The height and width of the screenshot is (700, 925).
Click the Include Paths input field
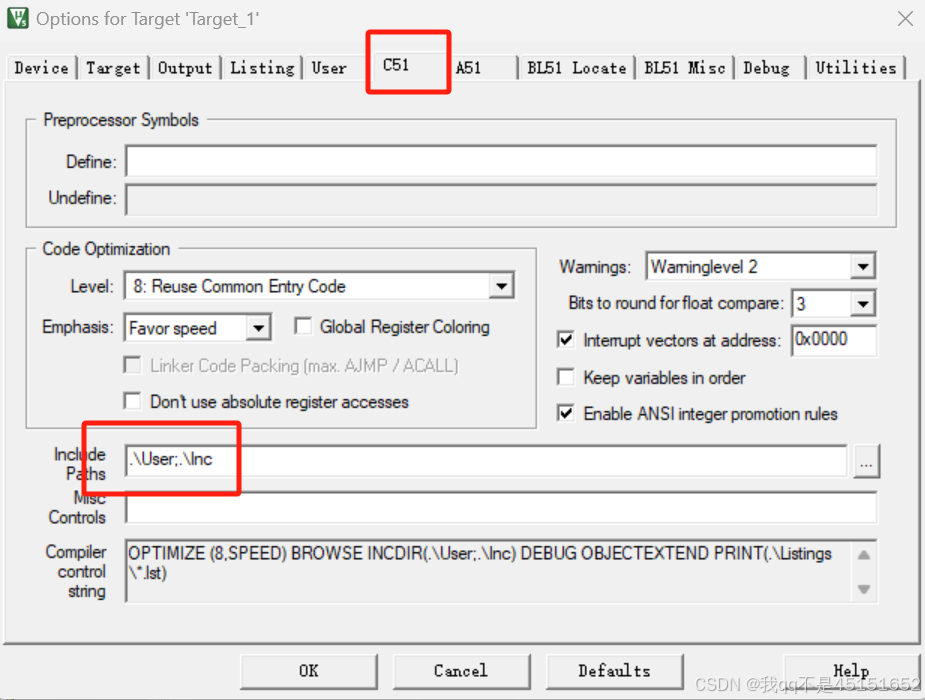click(486, 460)
